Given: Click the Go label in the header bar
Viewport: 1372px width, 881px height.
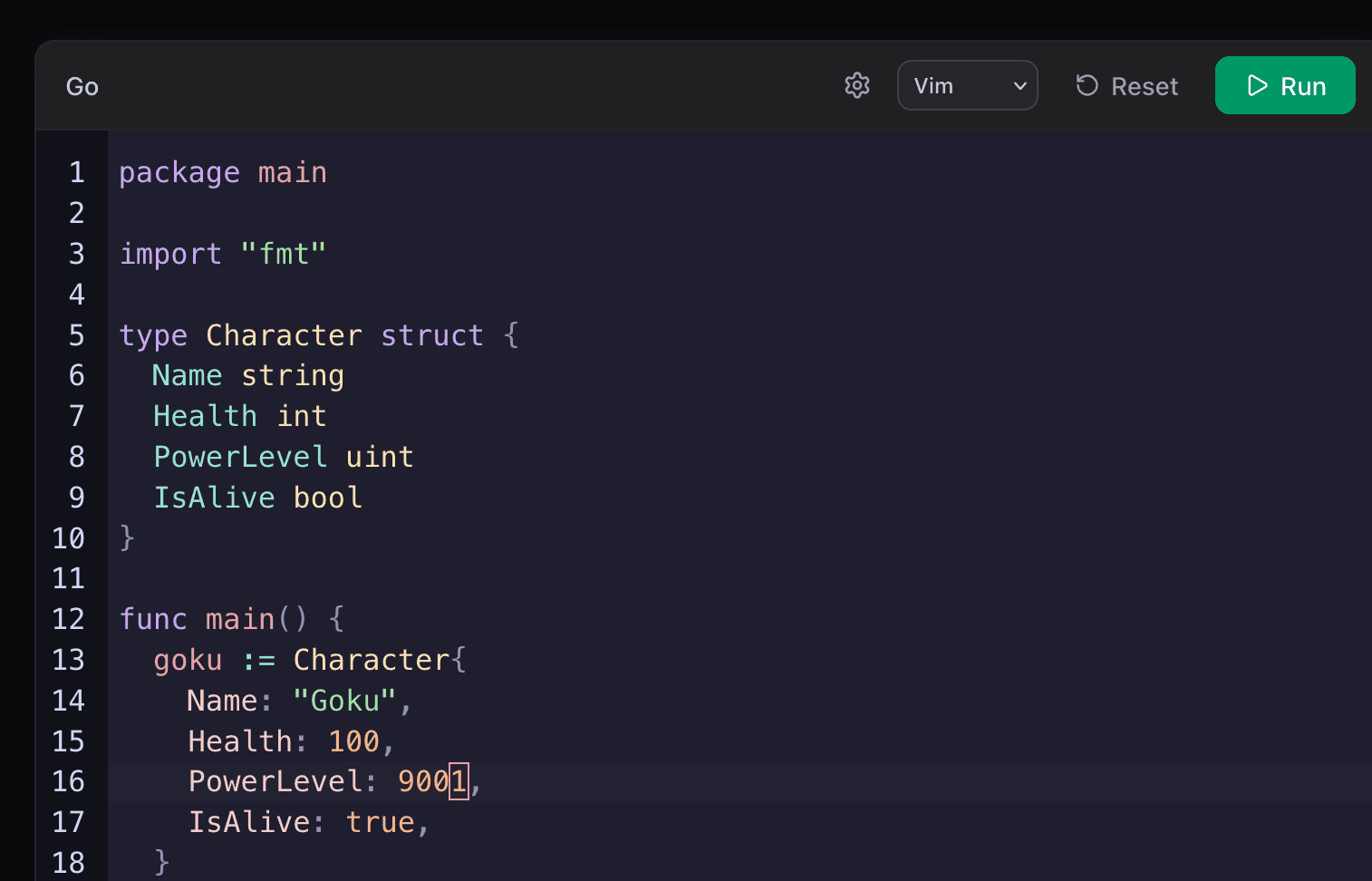Looking at the screenshot, I should click(x=81, y=85).
